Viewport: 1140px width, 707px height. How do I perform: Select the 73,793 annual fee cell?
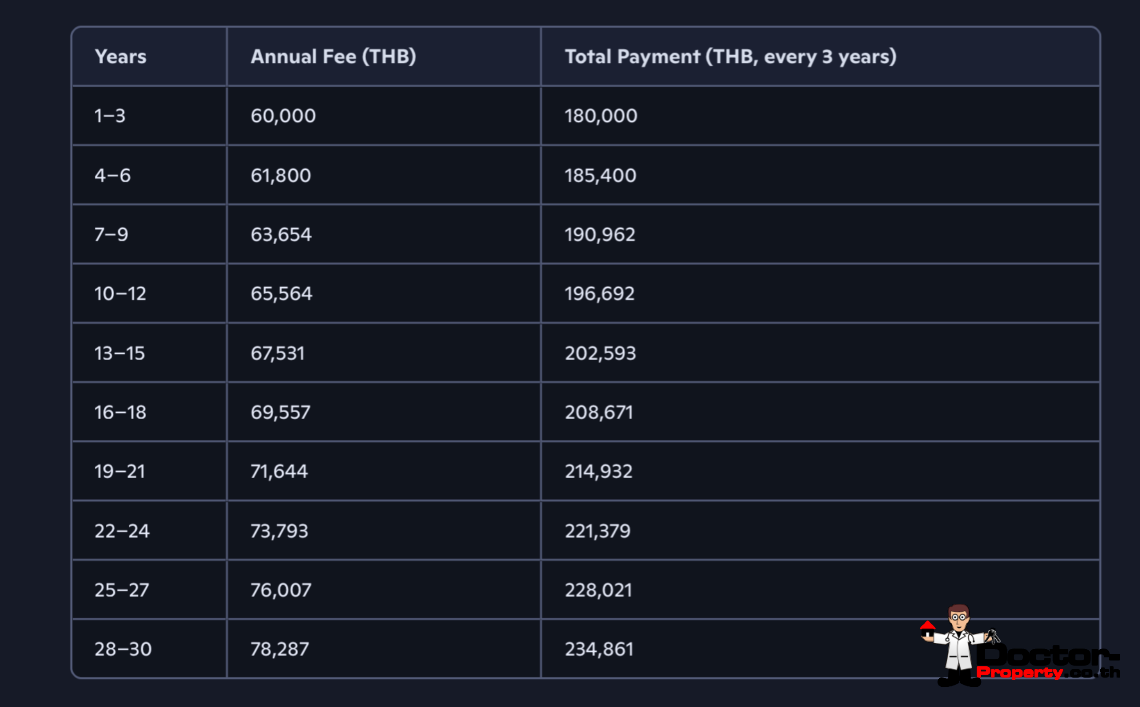coord(279,531)
